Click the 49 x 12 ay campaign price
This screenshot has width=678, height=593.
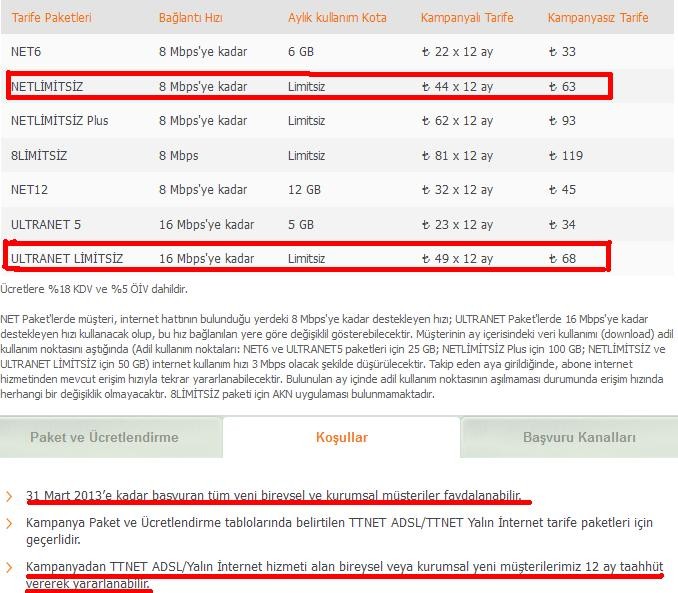click(458, 258)
